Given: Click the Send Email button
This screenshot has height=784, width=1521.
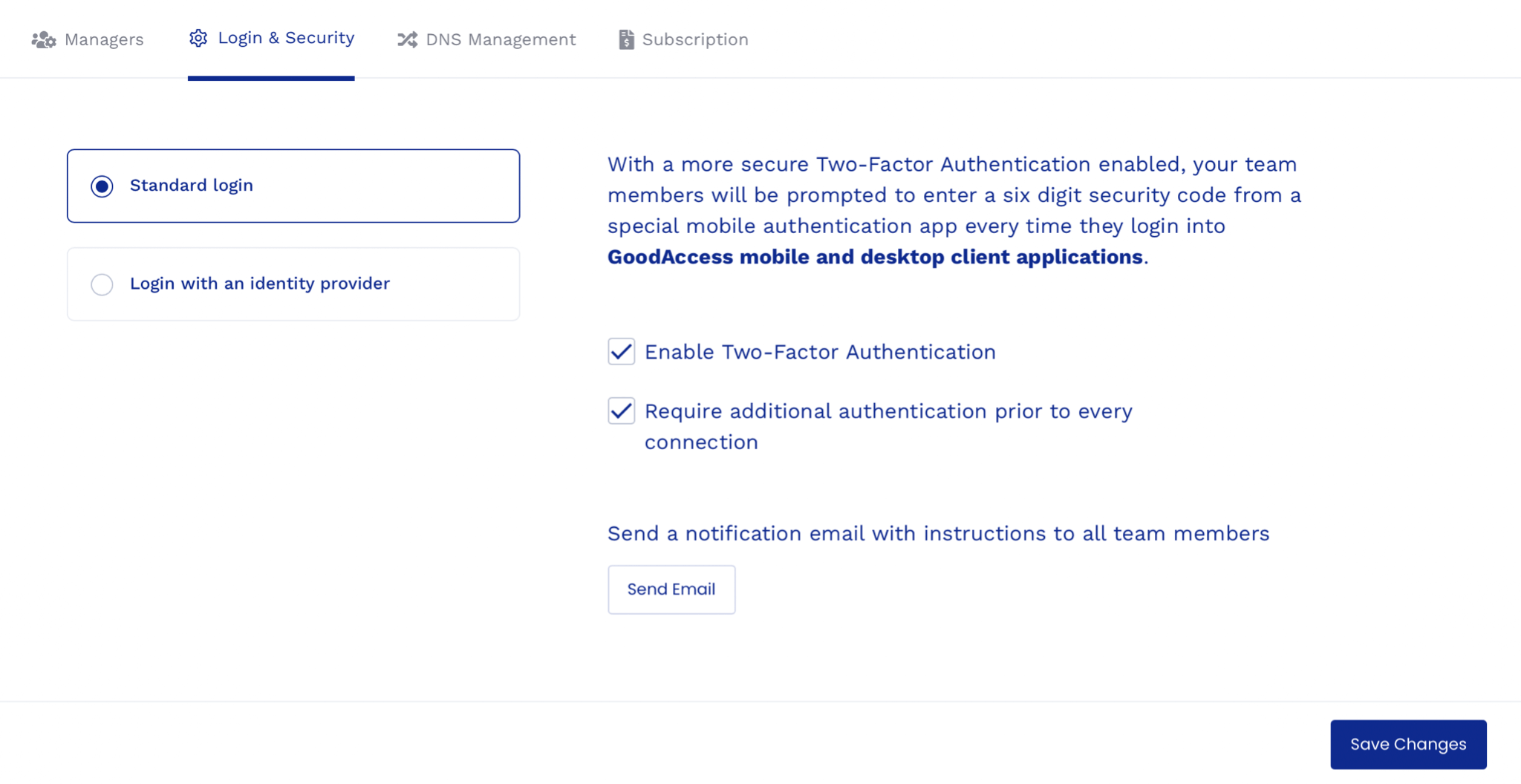Looking at the screenshot, I should [671, 589].
